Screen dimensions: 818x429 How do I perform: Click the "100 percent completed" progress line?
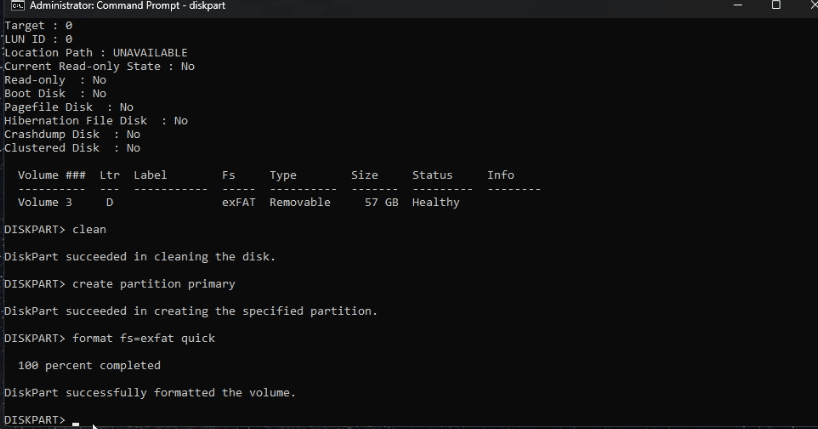[x=89, y=365]
